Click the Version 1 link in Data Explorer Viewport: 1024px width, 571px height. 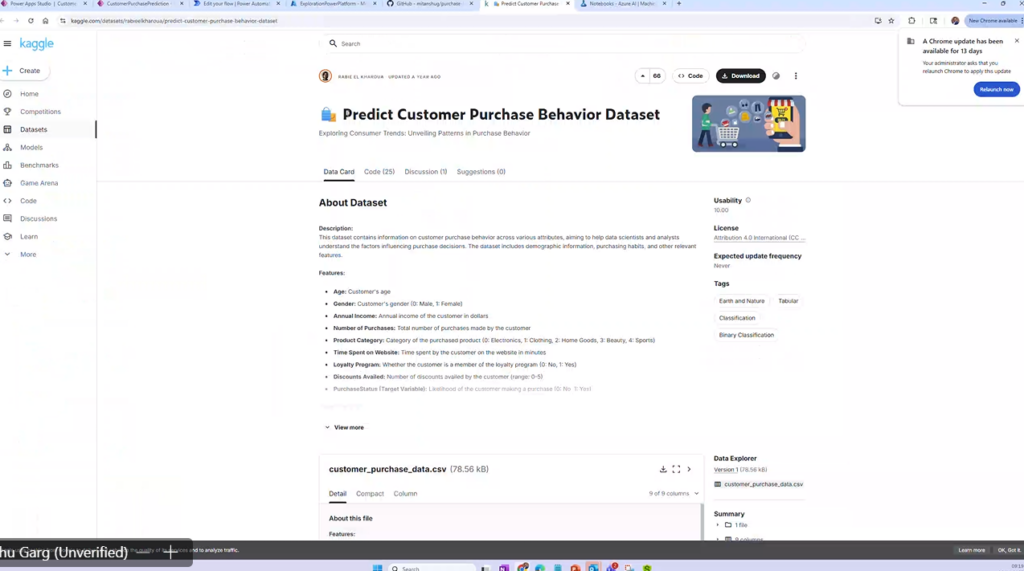(725, 470)
